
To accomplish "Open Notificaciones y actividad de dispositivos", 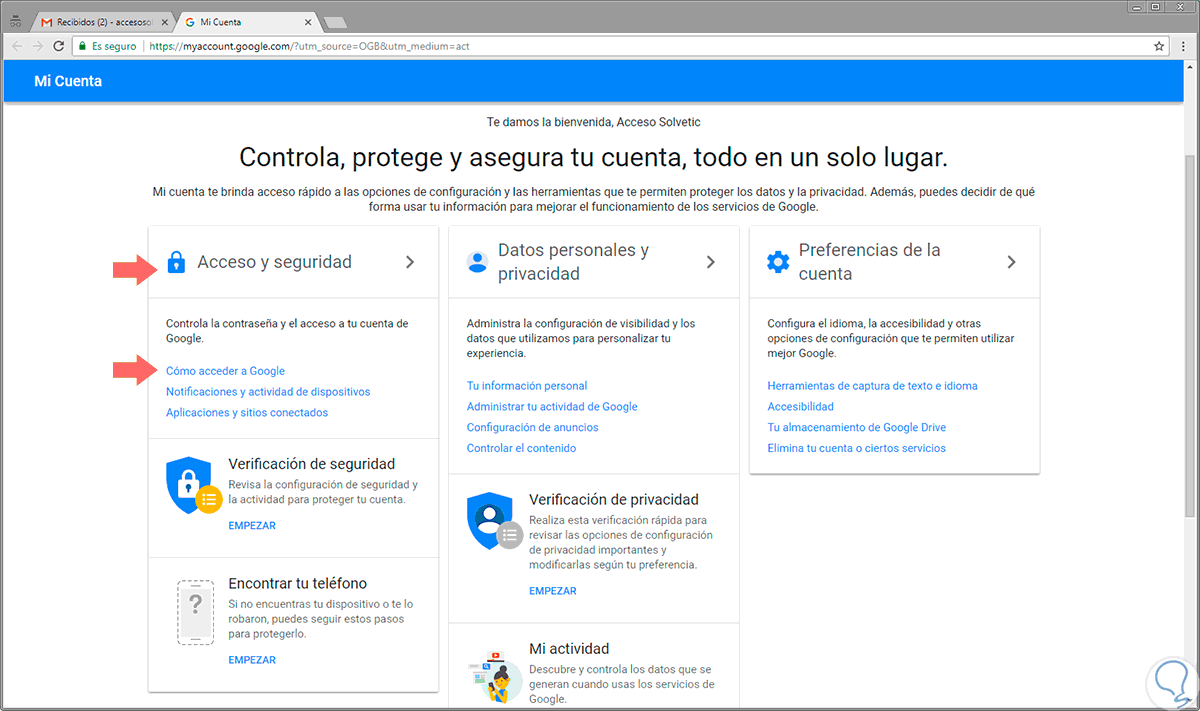I will coord(268,392).
